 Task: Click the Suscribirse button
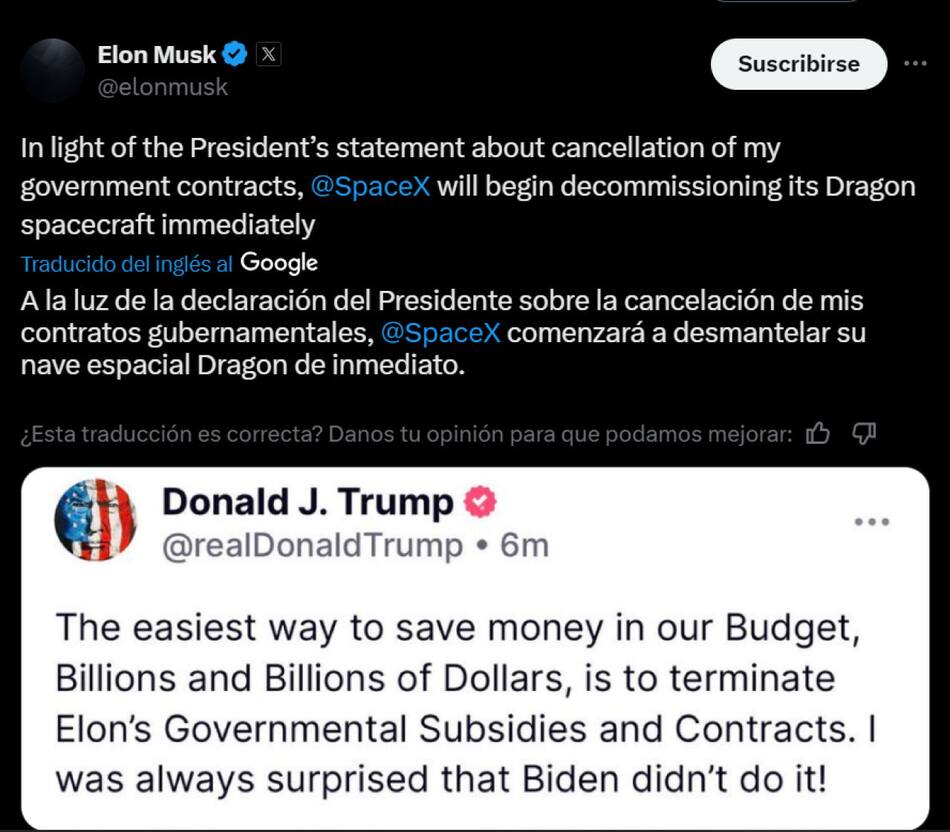(798, 64)
